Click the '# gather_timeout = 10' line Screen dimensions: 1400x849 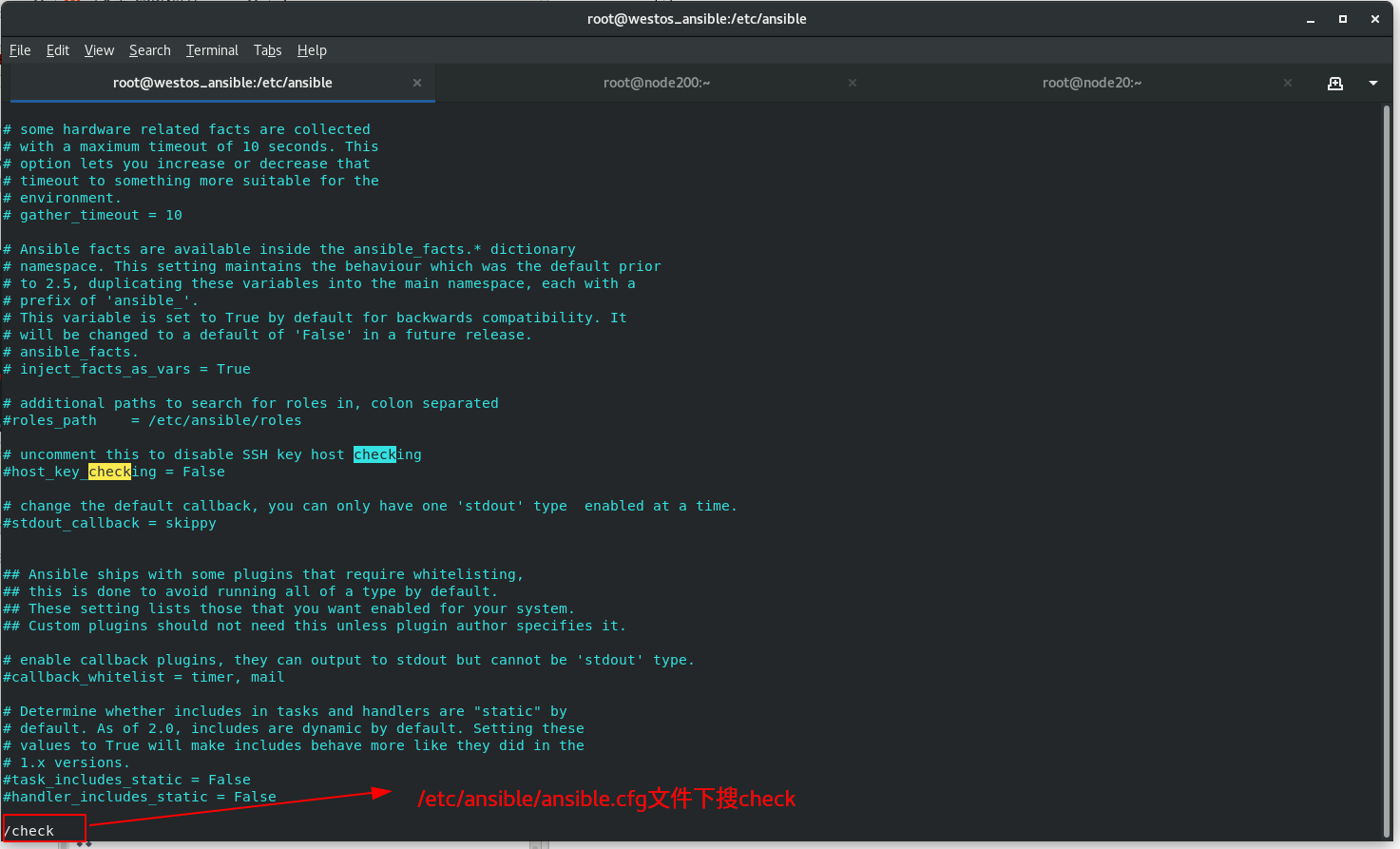[x=93, y=215]
